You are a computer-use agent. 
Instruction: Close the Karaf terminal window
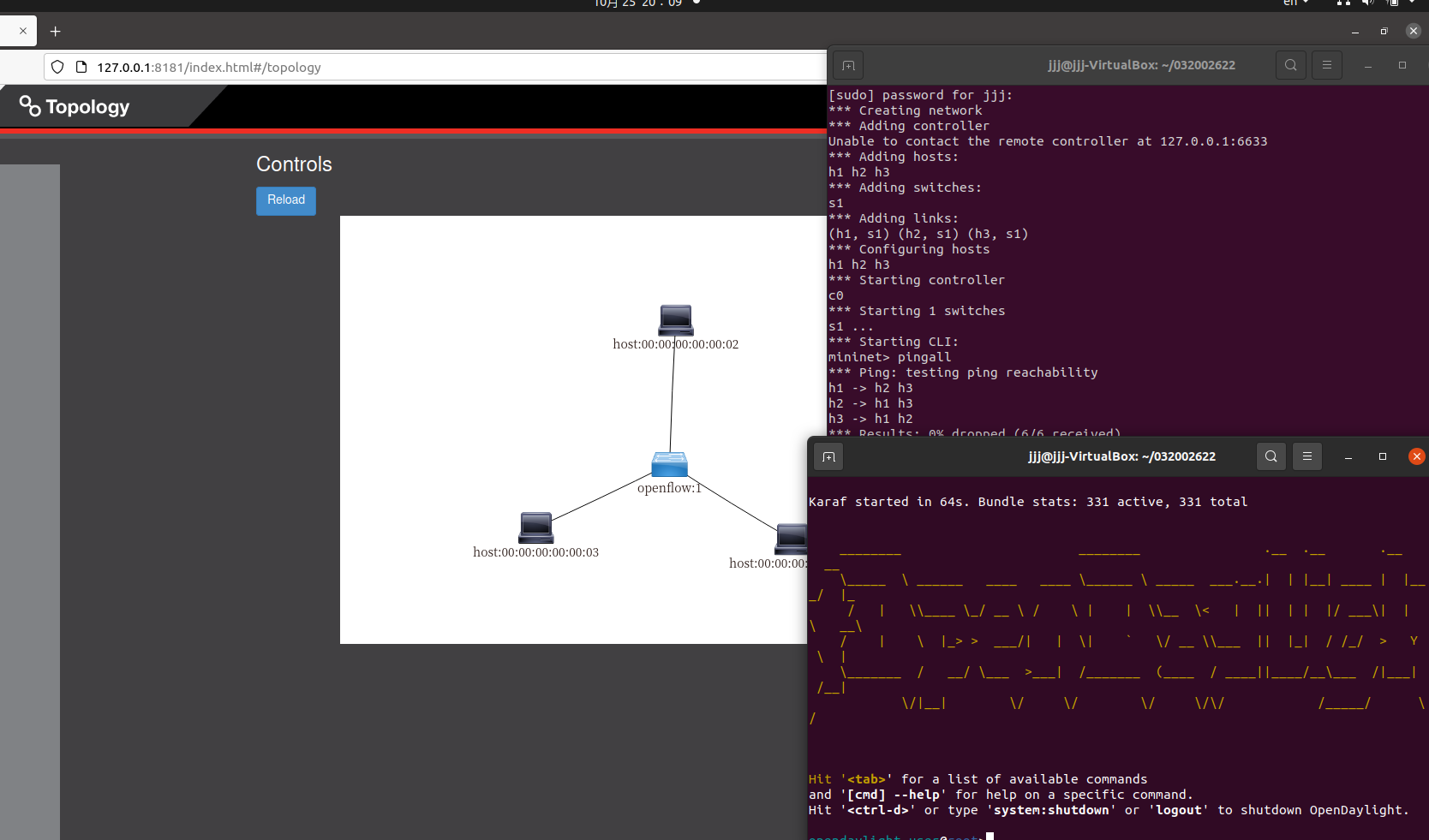pyautogui.click(x=1417, y=456)
